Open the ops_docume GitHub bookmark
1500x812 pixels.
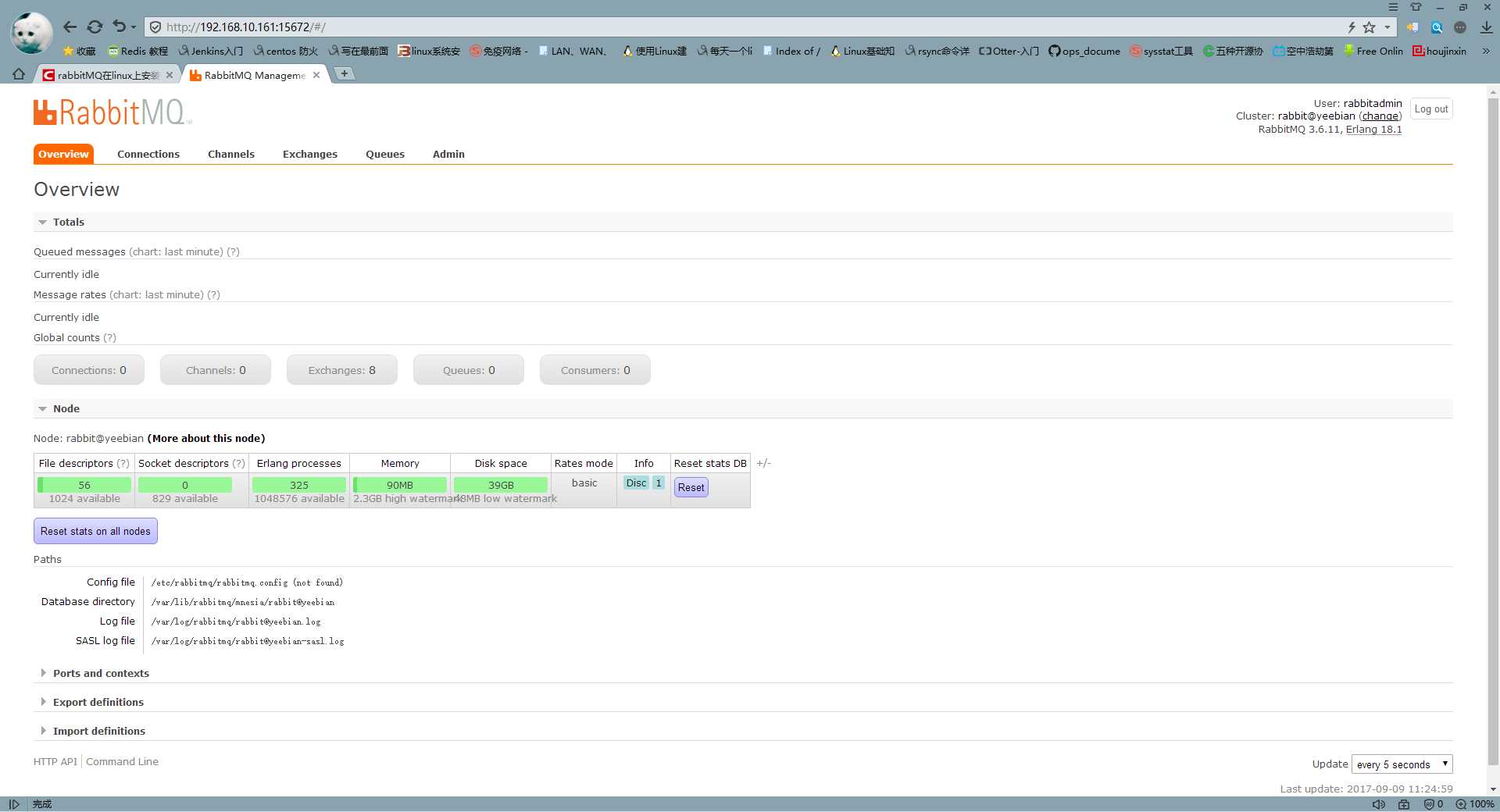click(x=1084, y=51)
